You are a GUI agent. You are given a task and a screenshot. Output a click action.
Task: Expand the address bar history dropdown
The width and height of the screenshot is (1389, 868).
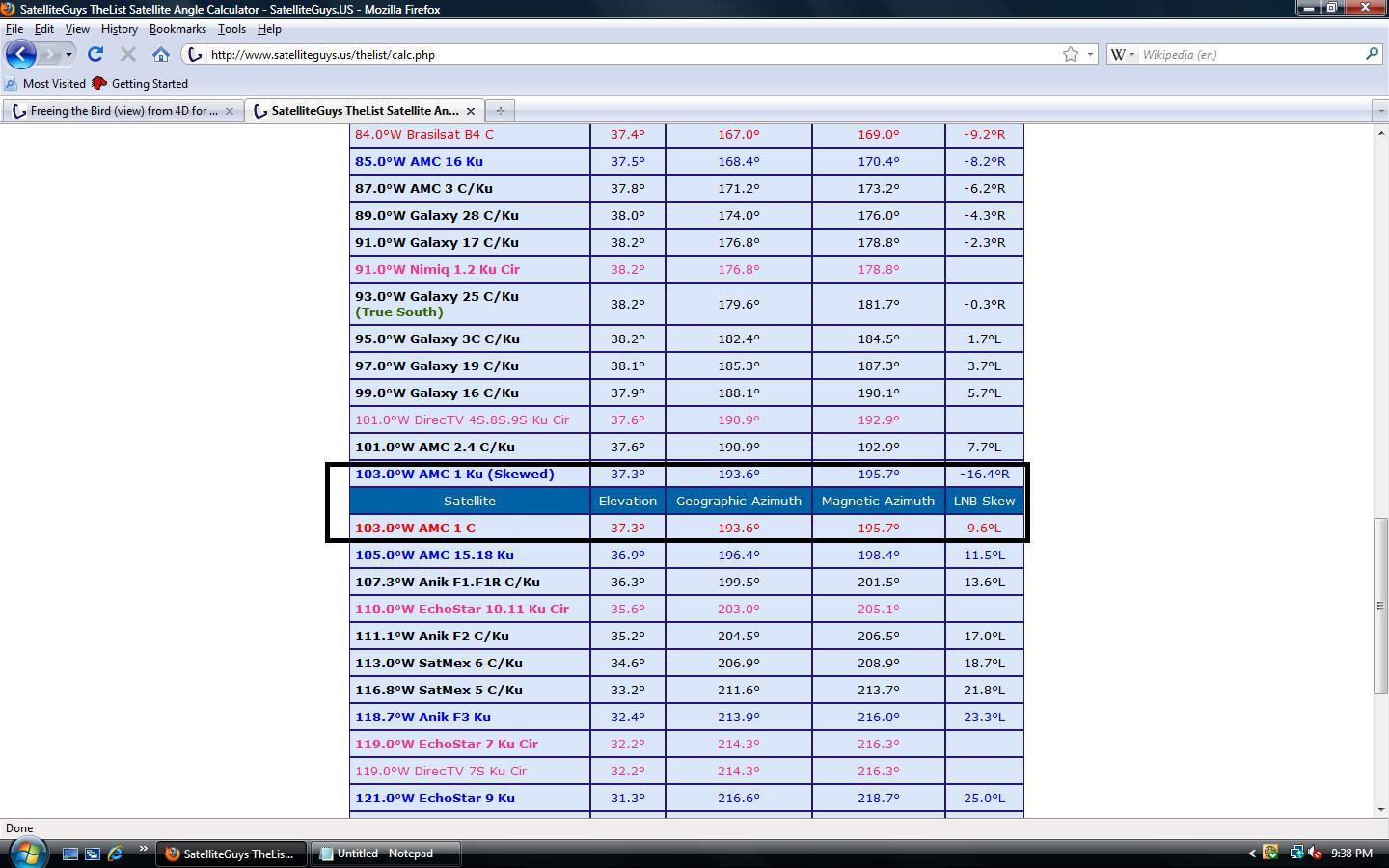point(1090,55)
